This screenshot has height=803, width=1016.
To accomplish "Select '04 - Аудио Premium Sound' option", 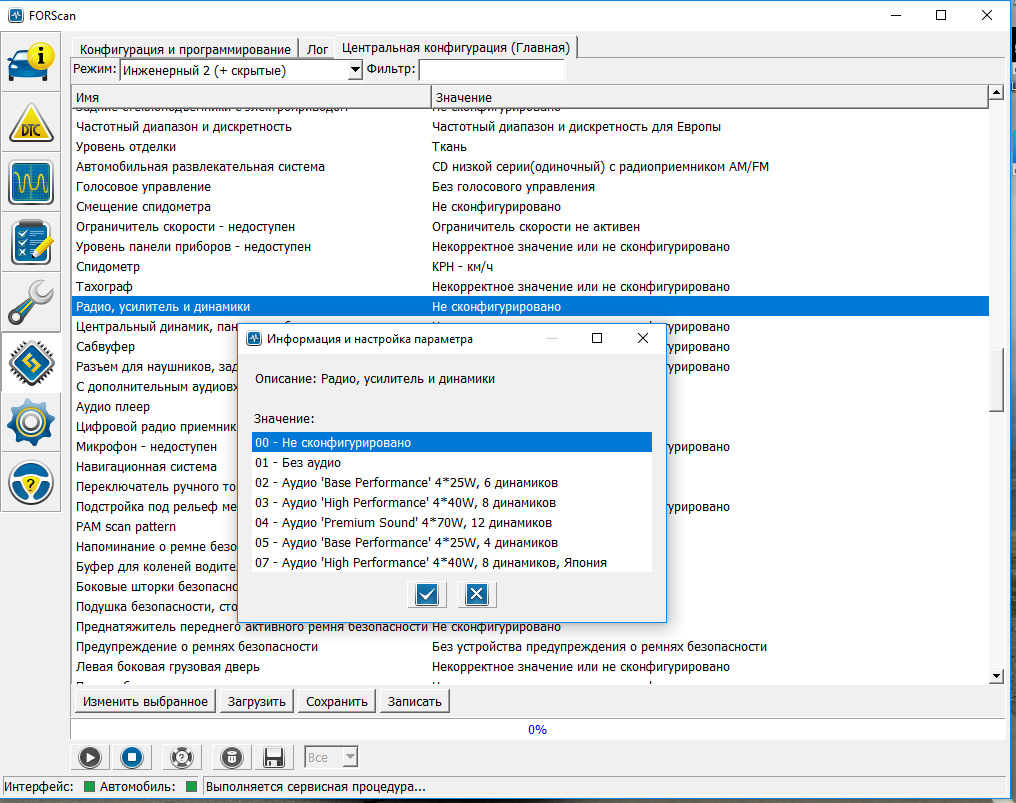I will pos(452,523).
